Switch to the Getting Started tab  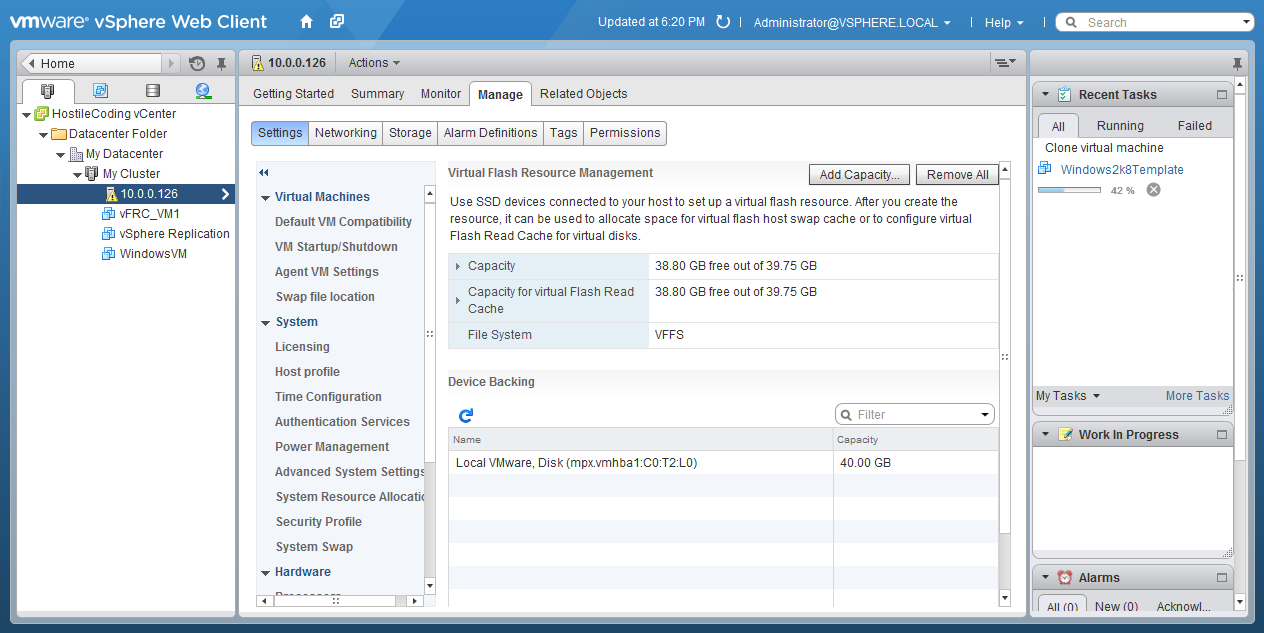293,94
